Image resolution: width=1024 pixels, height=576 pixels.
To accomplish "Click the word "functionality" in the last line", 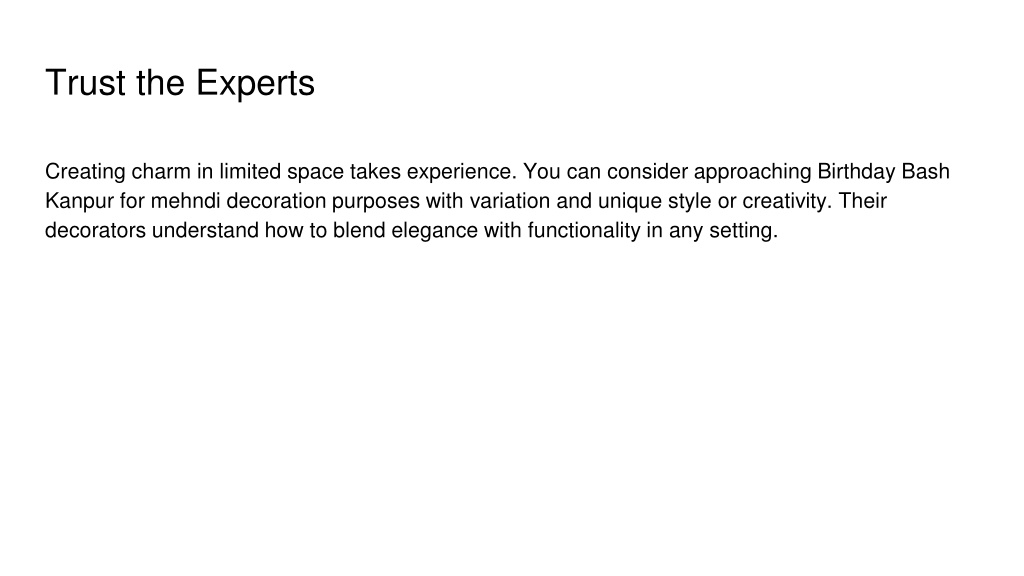I will click(x=584, y=231).
